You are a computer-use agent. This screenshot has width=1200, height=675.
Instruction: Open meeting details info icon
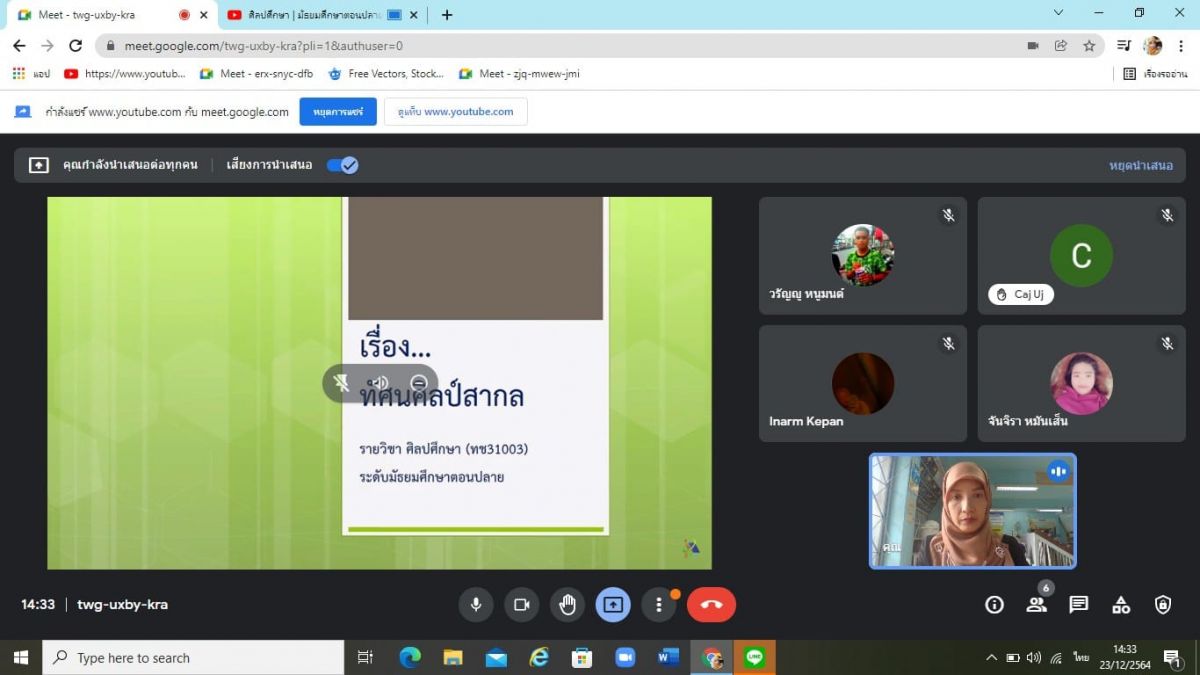[994, 604]
